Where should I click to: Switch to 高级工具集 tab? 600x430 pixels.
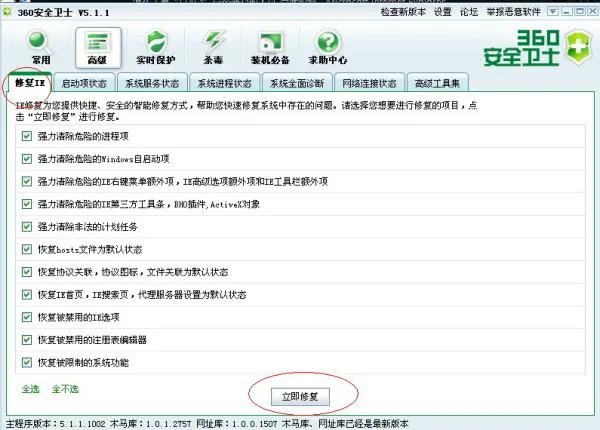[x=440, y=83]
